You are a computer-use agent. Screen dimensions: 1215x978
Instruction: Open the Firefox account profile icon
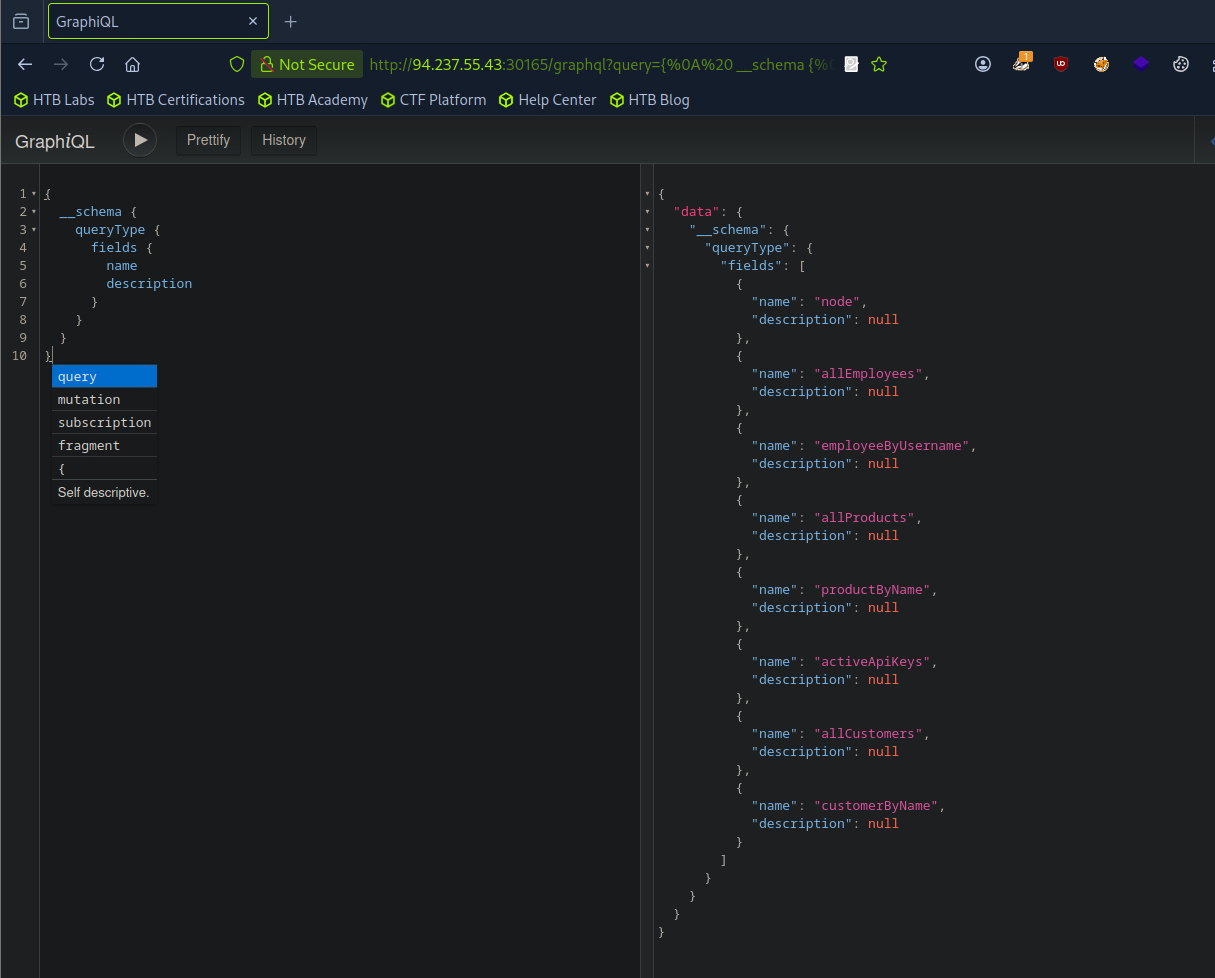(x=983, y=64)
